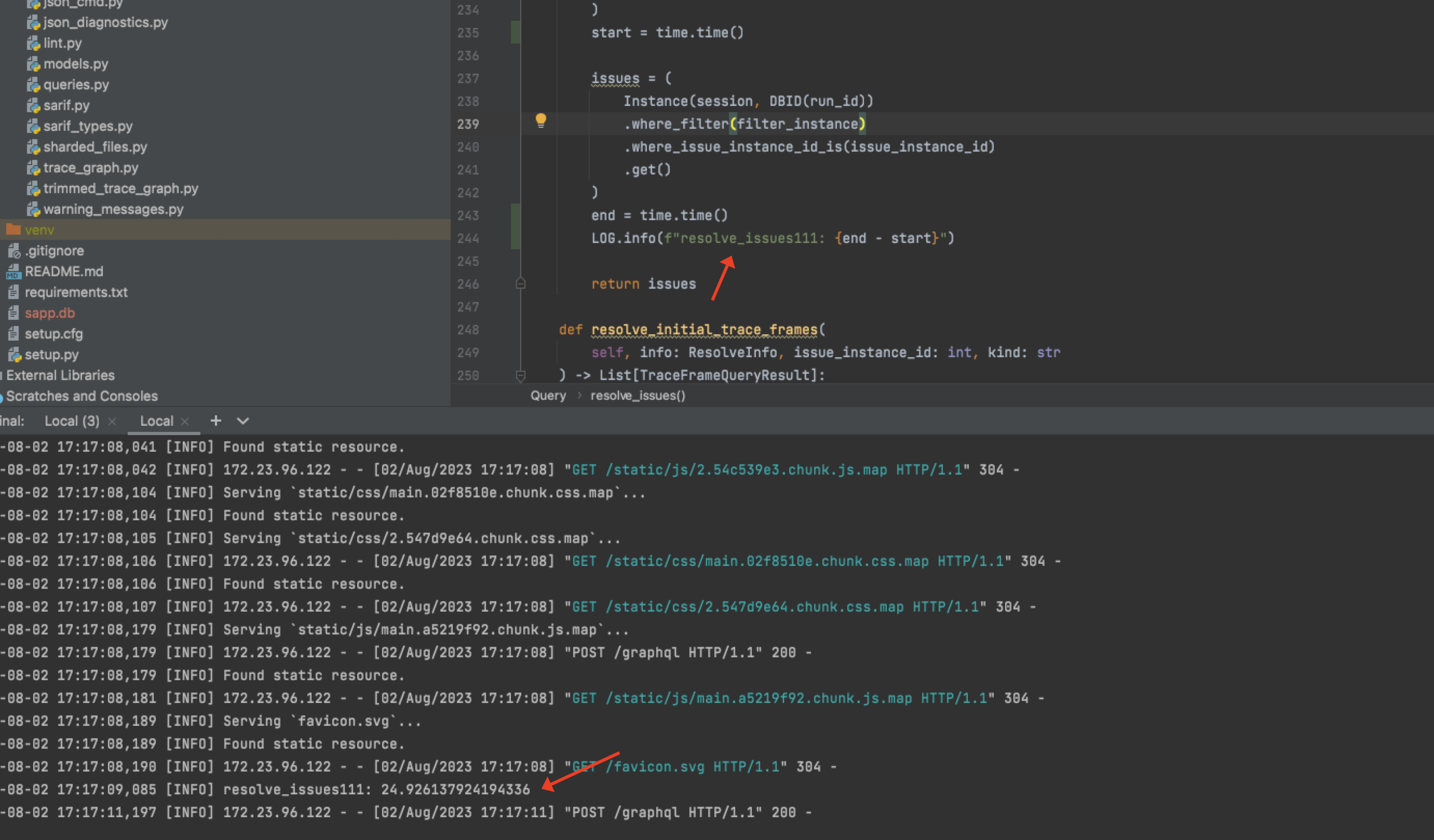Select trace_graph.py in the project tree

tap(91, 167)
